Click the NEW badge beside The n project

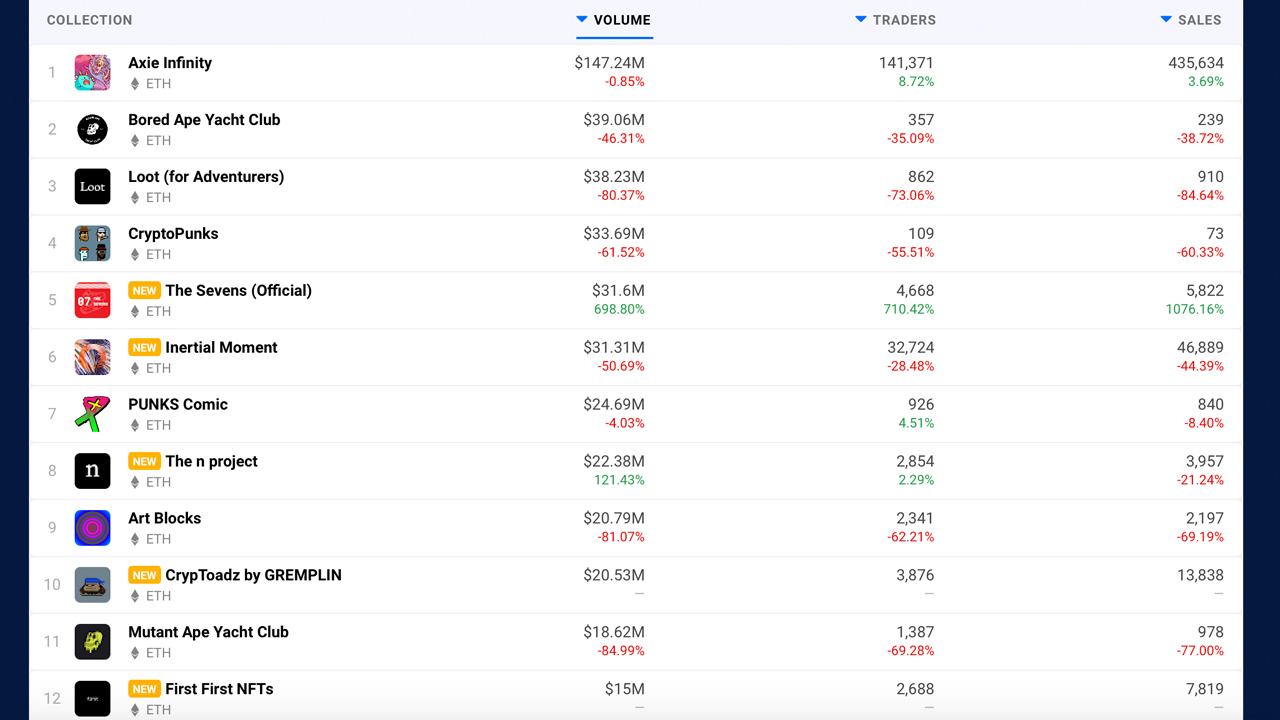(144, 462)
